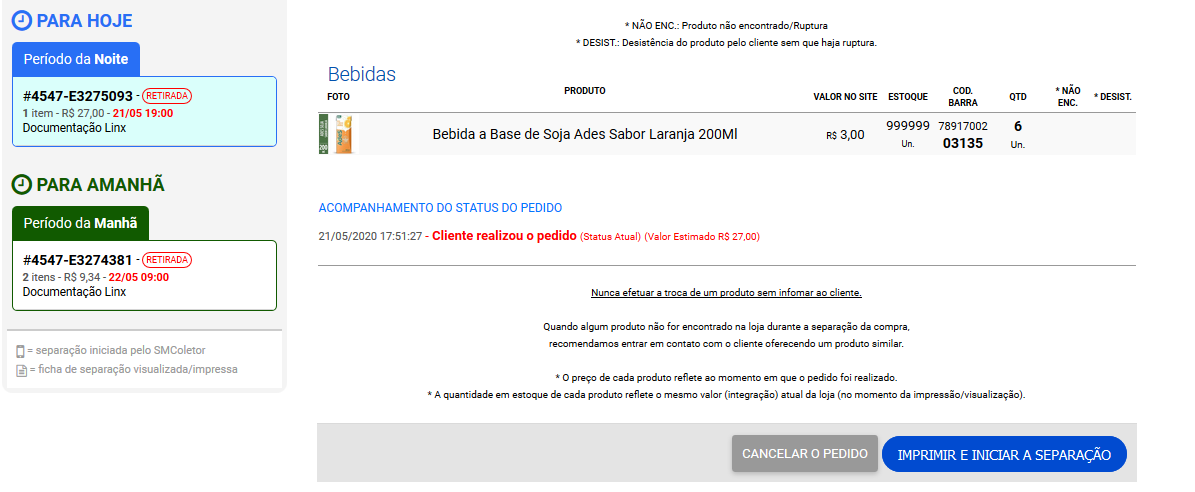The width and height of the screenshot is (1195, 492).
Task: Select the Período da Manhã tab
Action: coord(81,223)
